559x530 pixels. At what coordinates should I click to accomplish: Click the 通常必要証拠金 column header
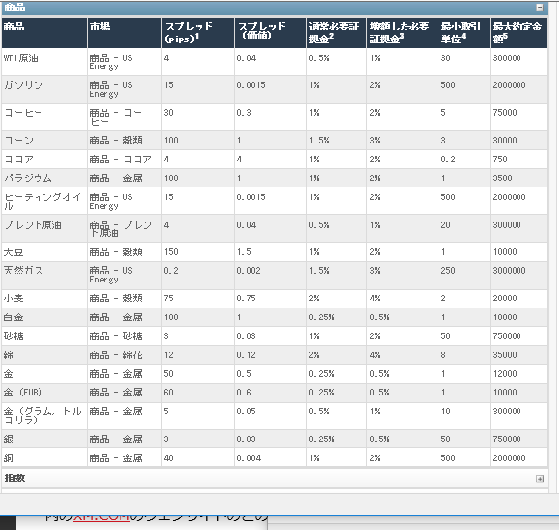point(336,33)
